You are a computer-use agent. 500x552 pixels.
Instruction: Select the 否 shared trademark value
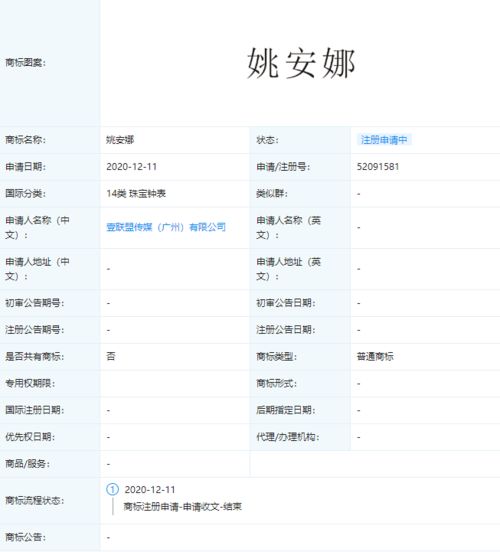coord(111,357)
